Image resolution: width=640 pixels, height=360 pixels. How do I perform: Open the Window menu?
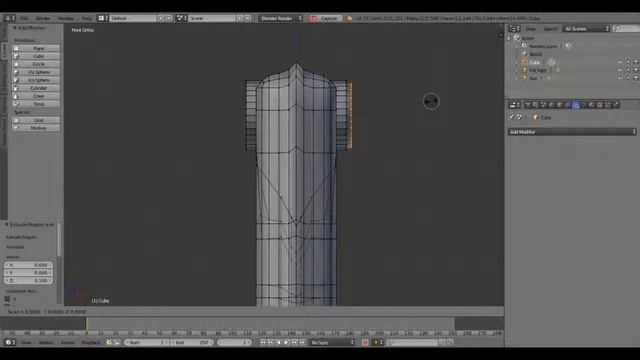coord(66,18)
